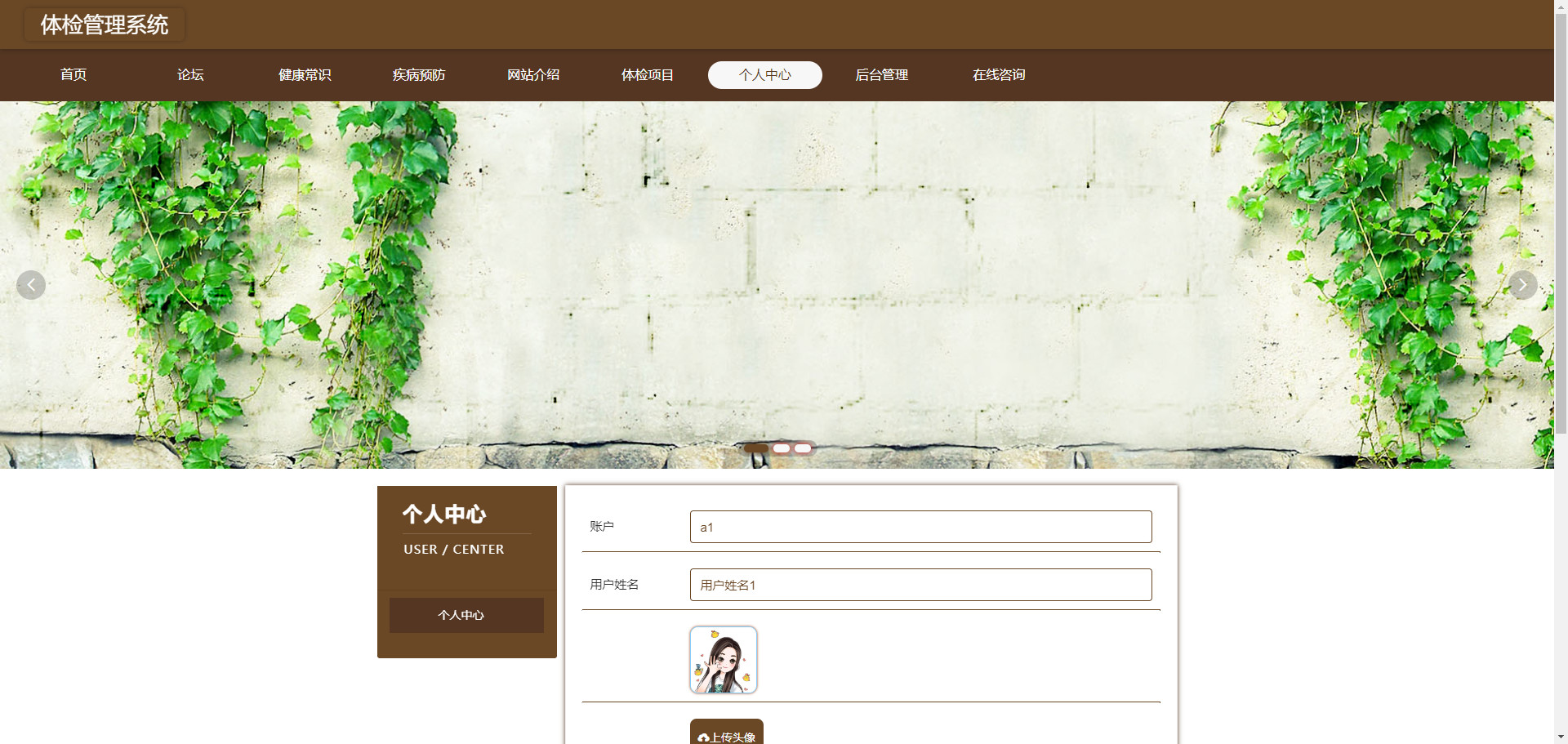
Task: Click the USER / CENTER sidebar subtitle
Action: click(x=453, y=550)
